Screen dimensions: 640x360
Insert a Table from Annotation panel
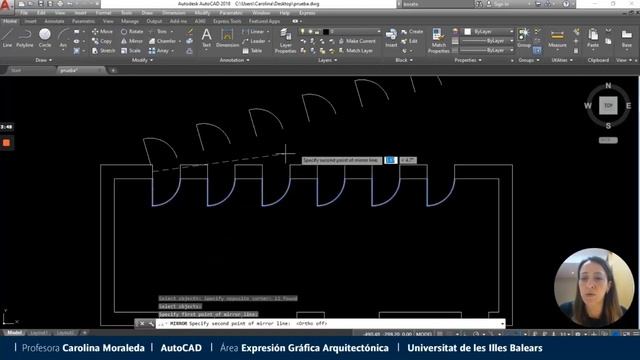point(252,51)
